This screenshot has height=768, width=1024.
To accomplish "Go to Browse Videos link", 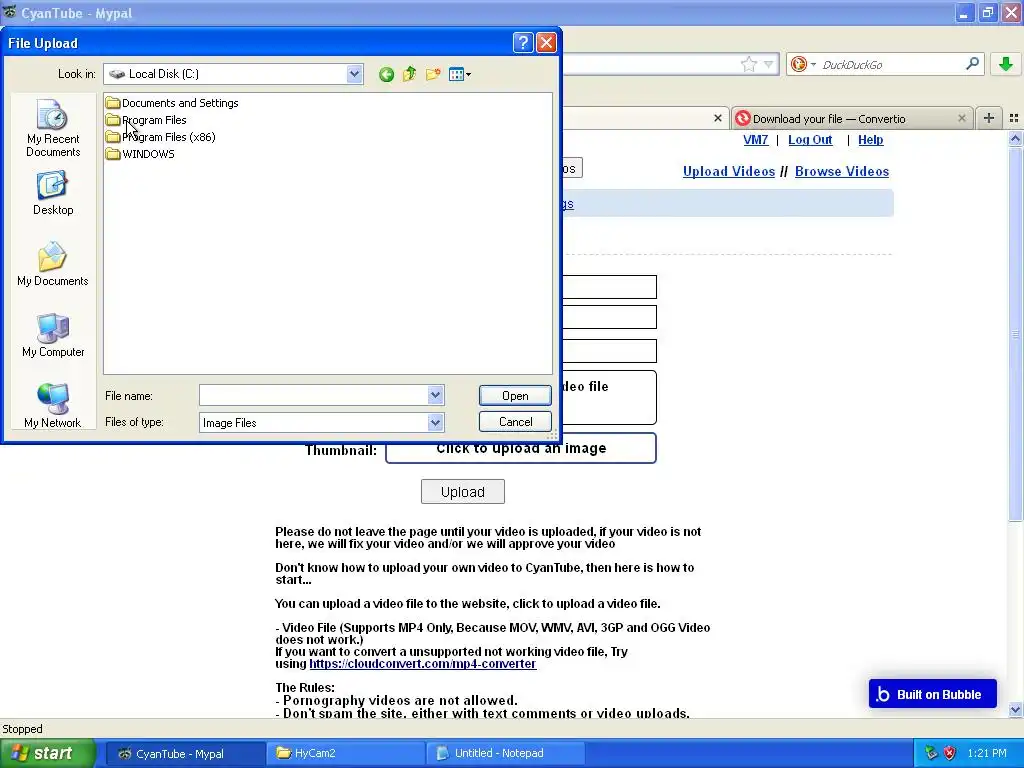I will click(842, 171).
